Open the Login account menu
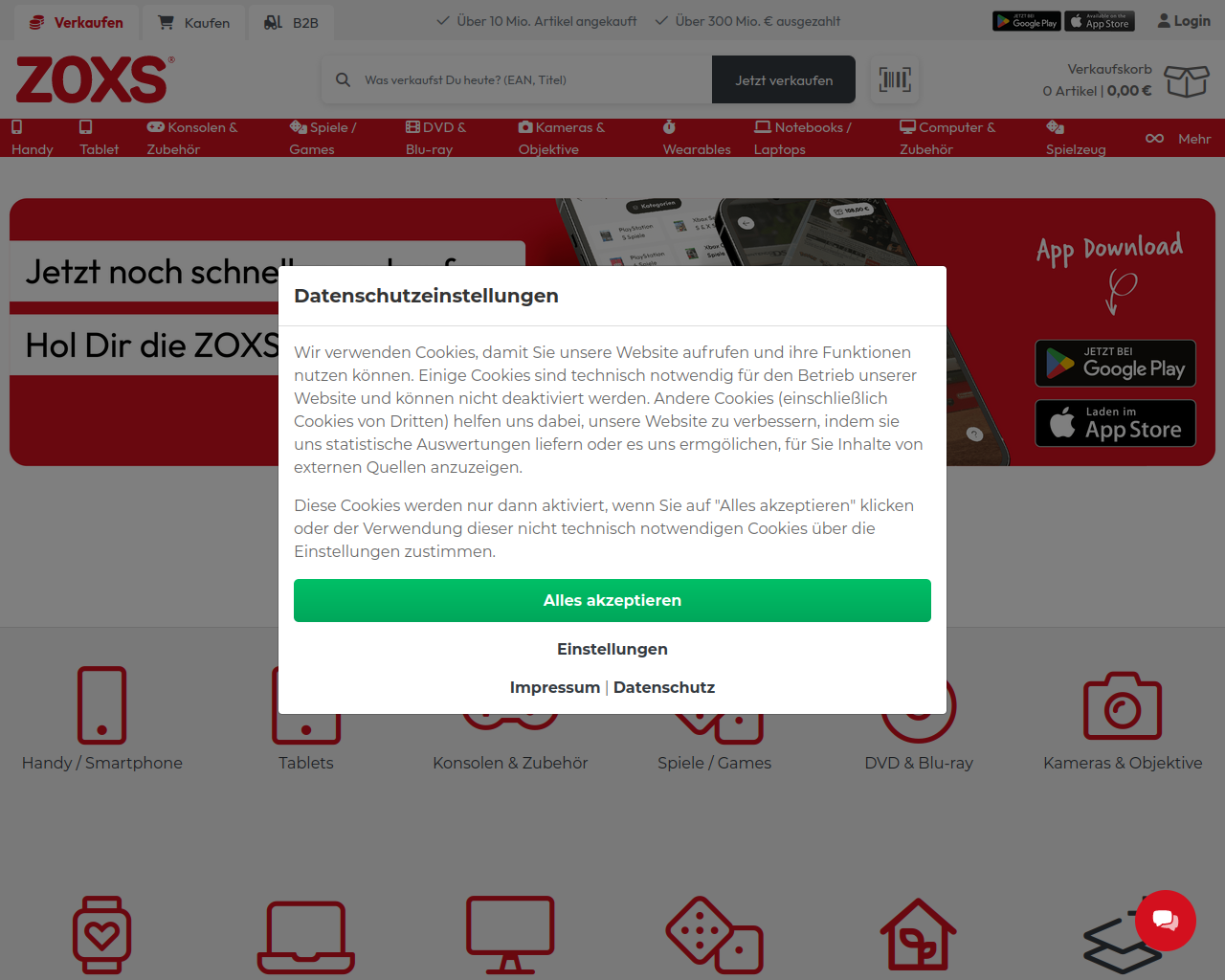 (x=1184, y=21)
